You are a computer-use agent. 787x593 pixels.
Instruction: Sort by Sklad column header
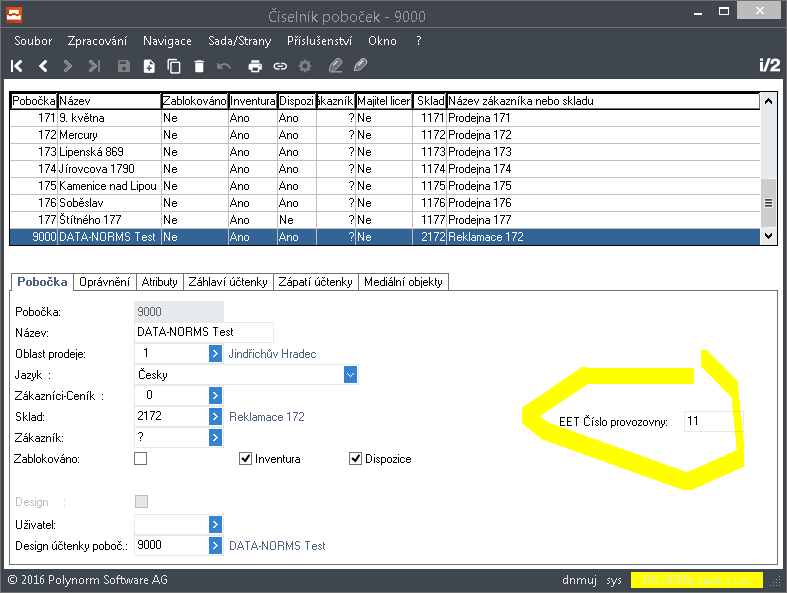(430, 101)
